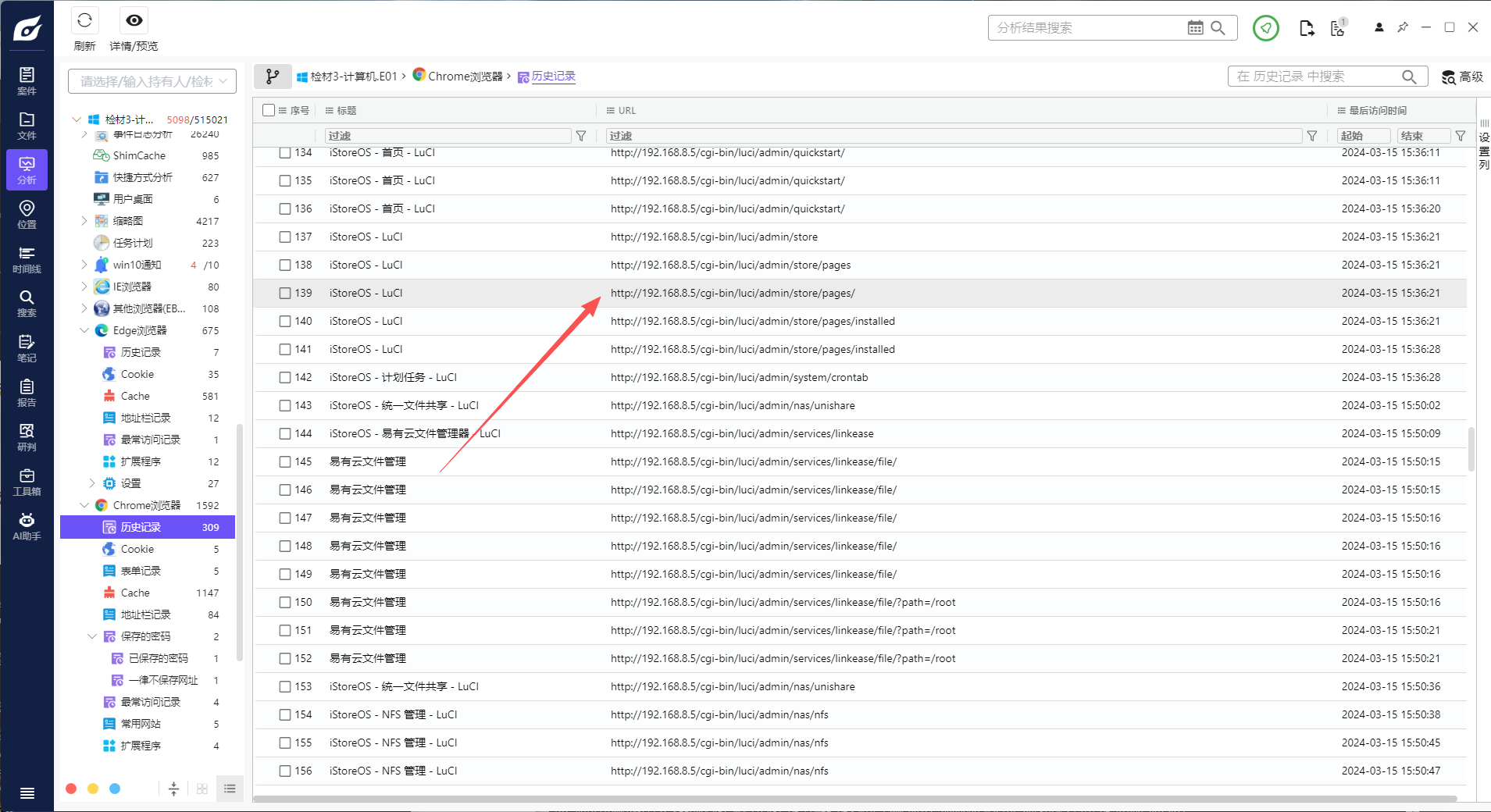Click the user account icon
1491x812 pixels.
pos(1379,27)
